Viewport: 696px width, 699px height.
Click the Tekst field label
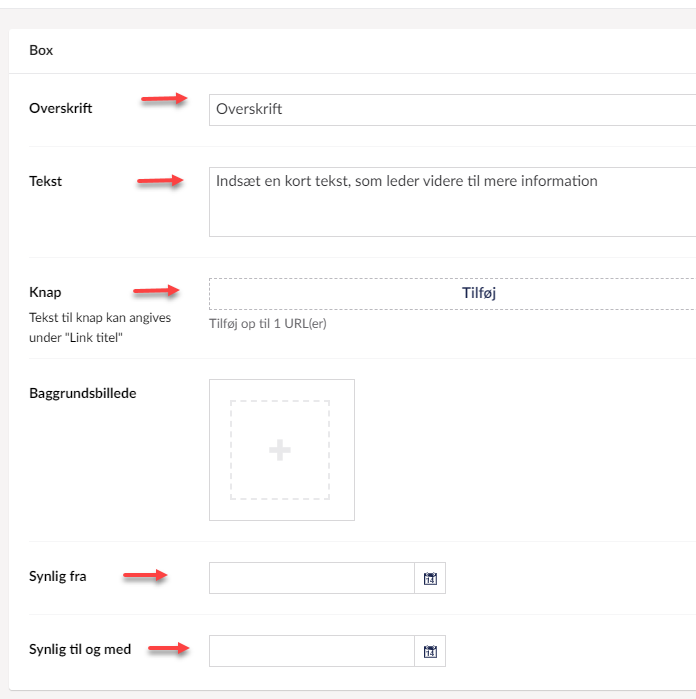click(x=47, y=181)
